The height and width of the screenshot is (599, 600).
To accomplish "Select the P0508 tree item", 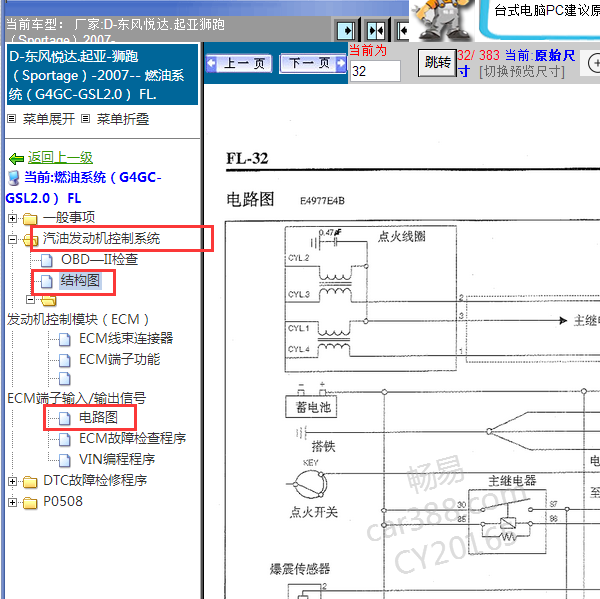I will click(63, 502).
